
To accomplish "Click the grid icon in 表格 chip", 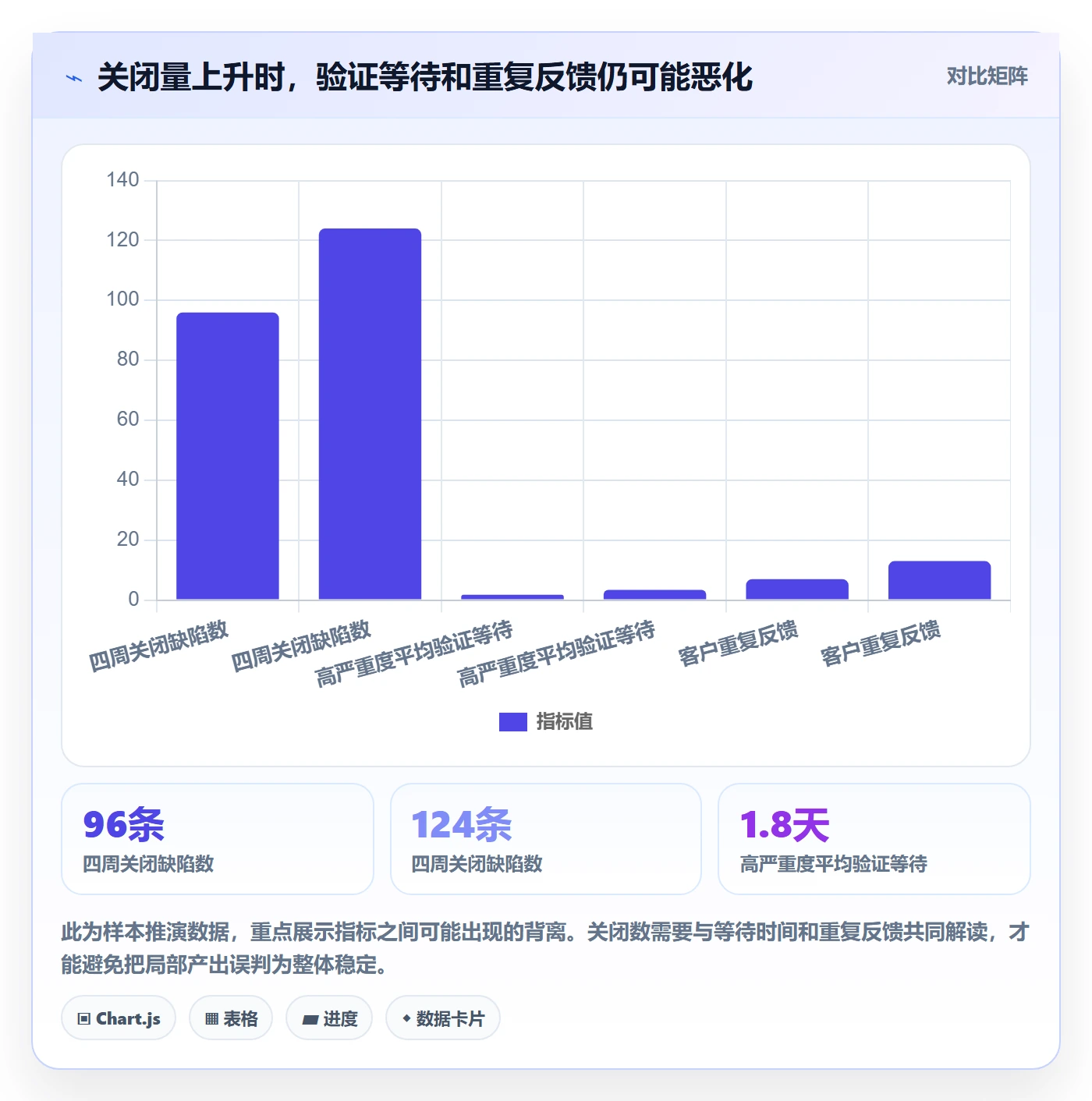I will [x=211, y=1019].
